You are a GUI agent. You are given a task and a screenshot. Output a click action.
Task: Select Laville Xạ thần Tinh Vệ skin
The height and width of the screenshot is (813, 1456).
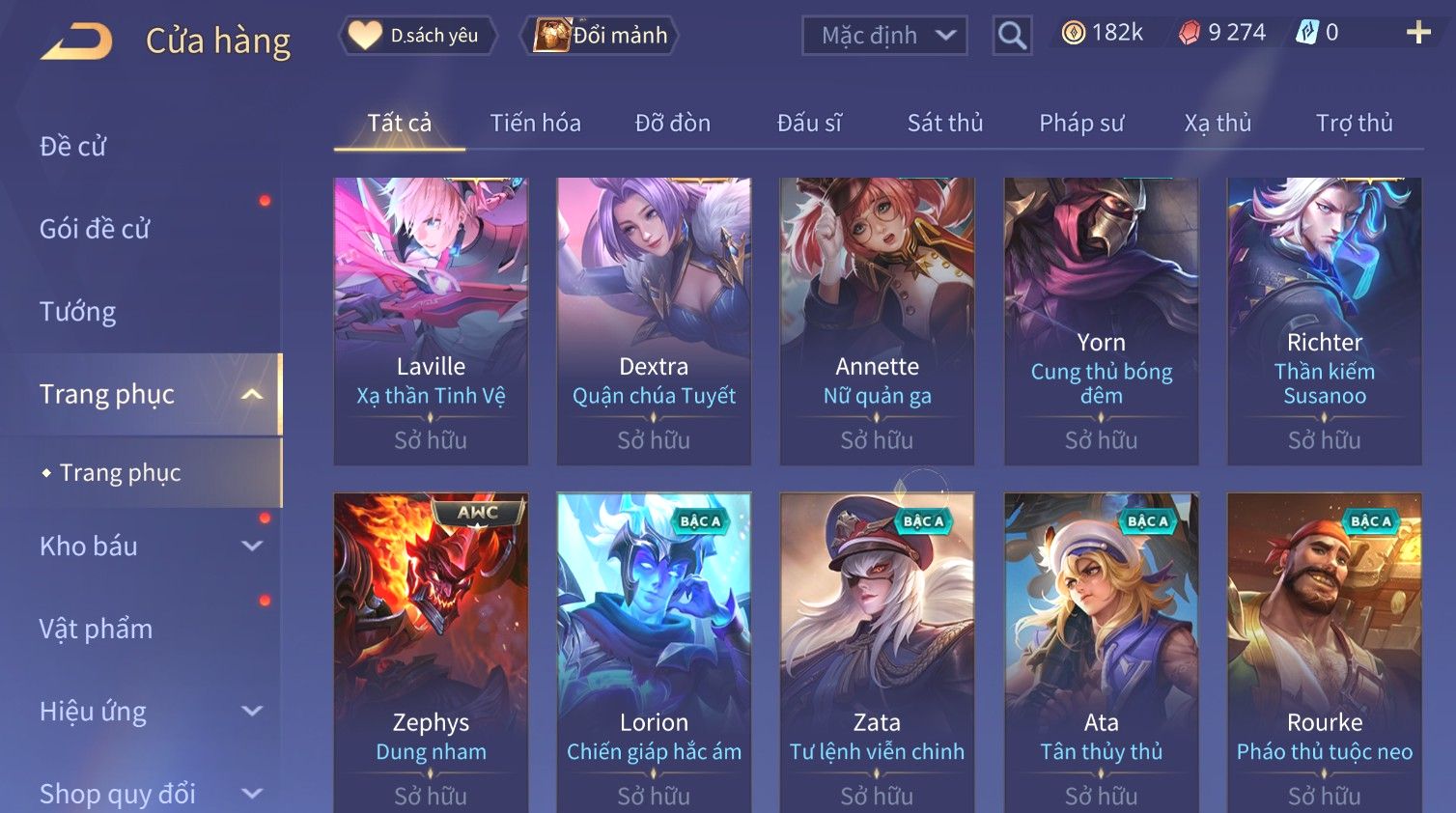coord(431,321)
